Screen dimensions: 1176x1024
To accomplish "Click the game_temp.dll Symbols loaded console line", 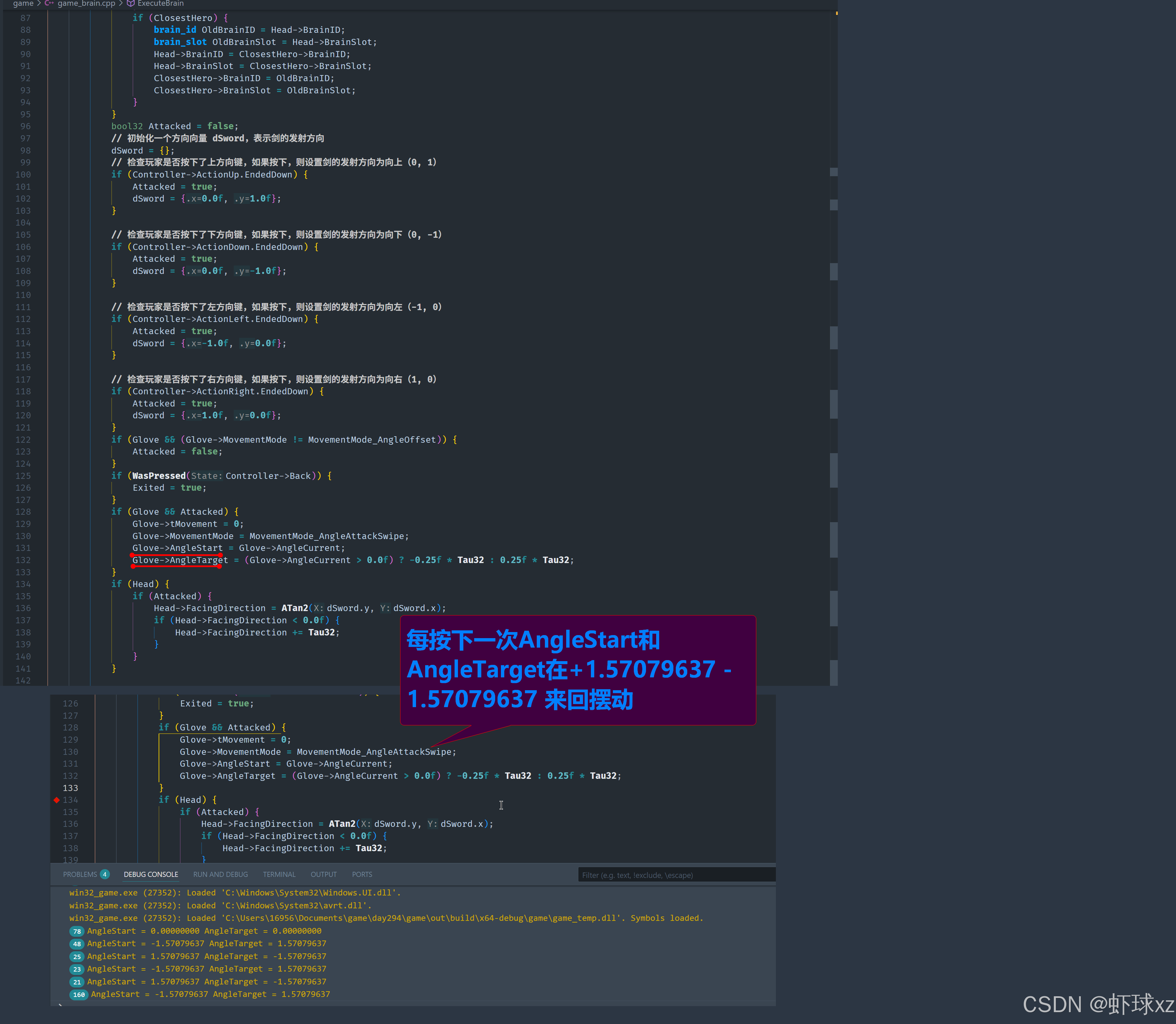I will tap(386, 918).
